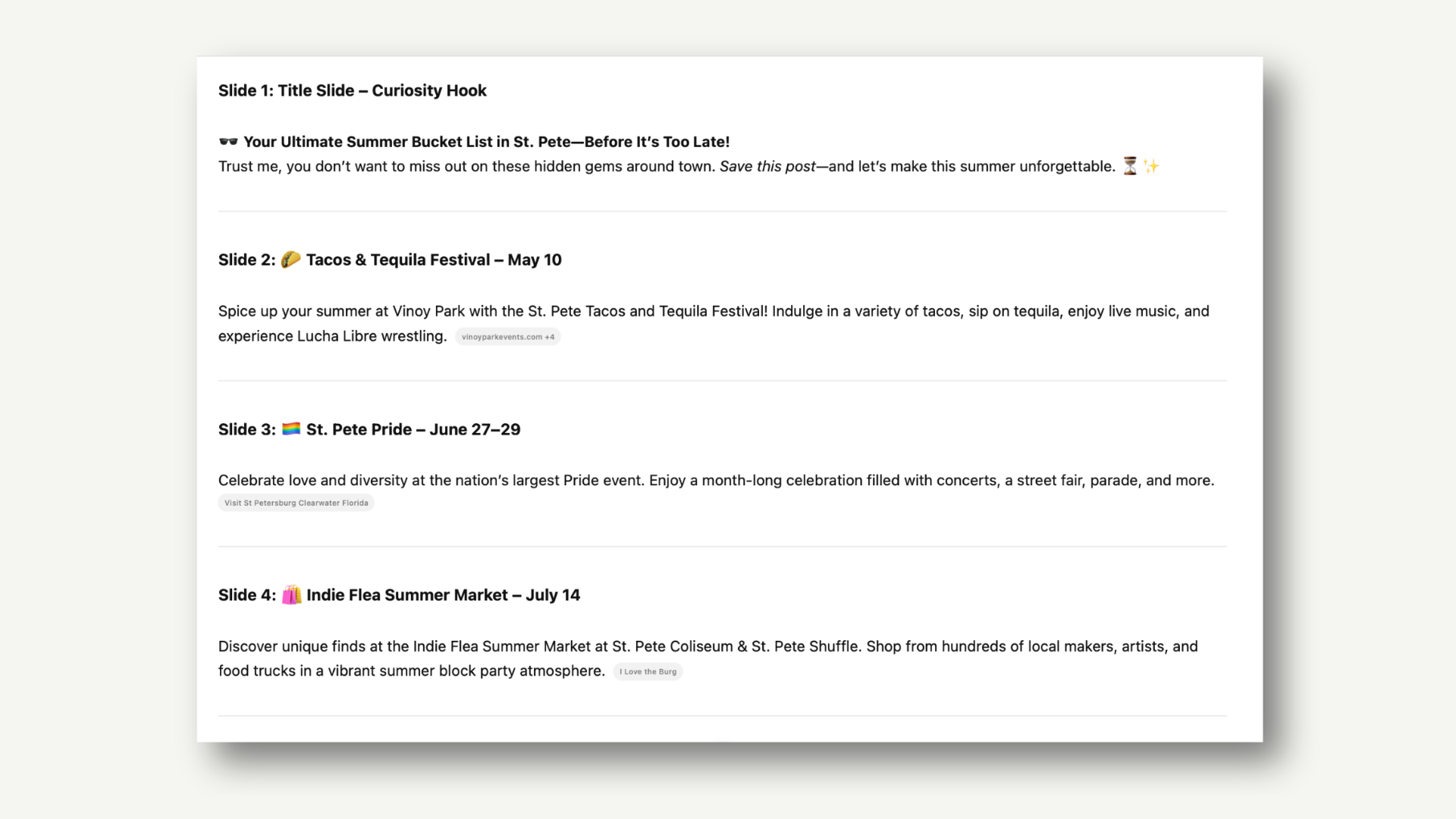Click the 'Indie Flea Summer Market – July 14' heading
This screenshot has height=819, width=1456.
click(443, 595)
